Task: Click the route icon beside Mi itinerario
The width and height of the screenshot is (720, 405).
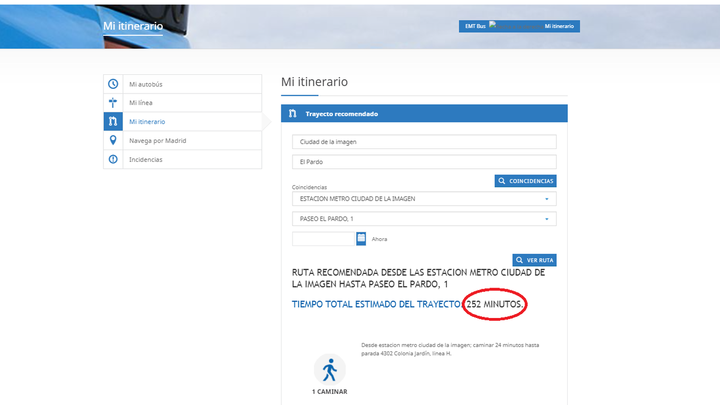Action: coord(113,121)
